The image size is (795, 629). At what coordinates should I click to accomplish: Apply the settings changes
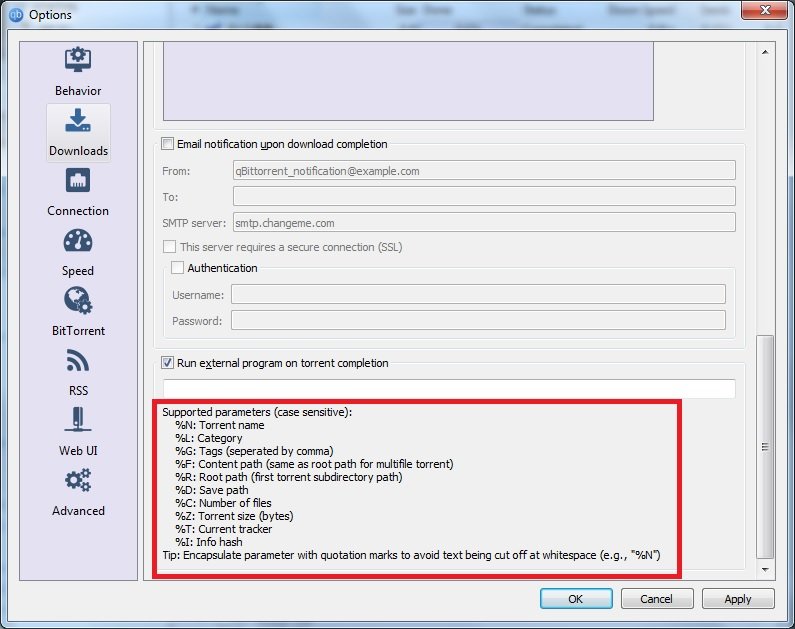[738, 599]
